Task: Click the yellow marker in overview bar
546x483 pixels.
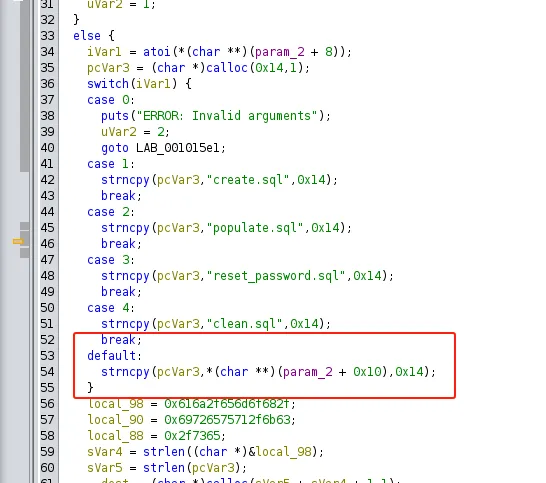Action: coord(18,241)
